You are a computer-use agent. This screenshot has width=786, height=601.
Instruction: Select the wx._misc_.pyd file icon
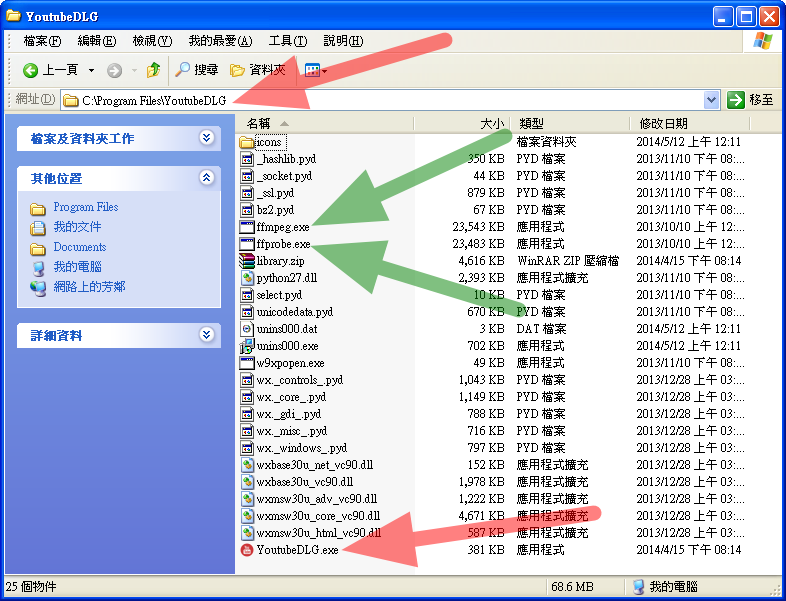pos(247,431)
